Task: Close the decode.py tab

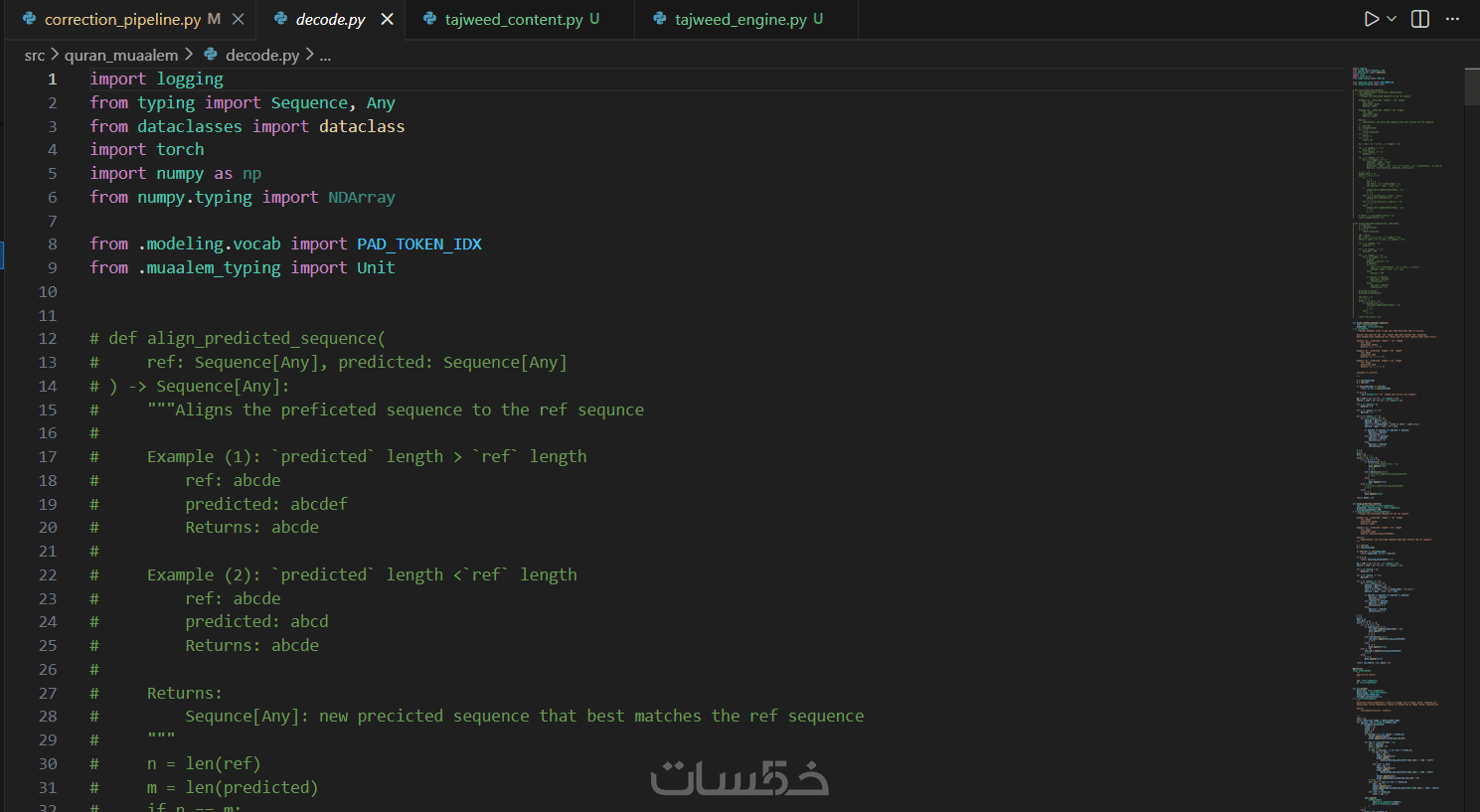Action: 387,19
